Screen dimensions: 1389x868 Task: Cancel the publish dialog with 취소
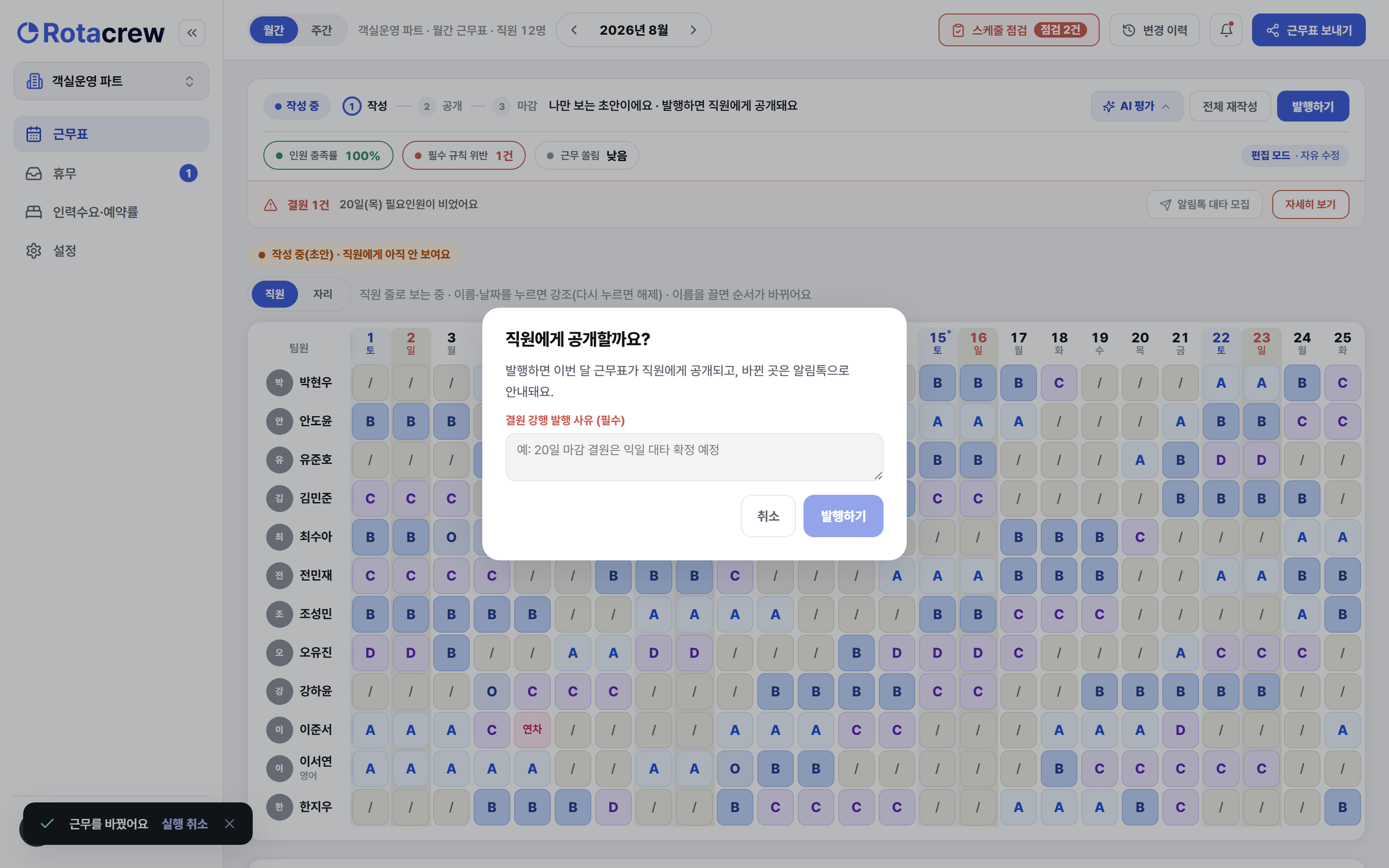pos(768,516)
